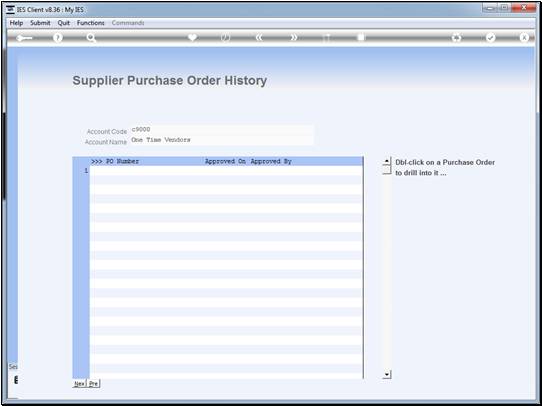542x406 pixels.
Task: Click the clipboard icon in the toolbar
Action: pyautogui.click(x=361, y=37)
